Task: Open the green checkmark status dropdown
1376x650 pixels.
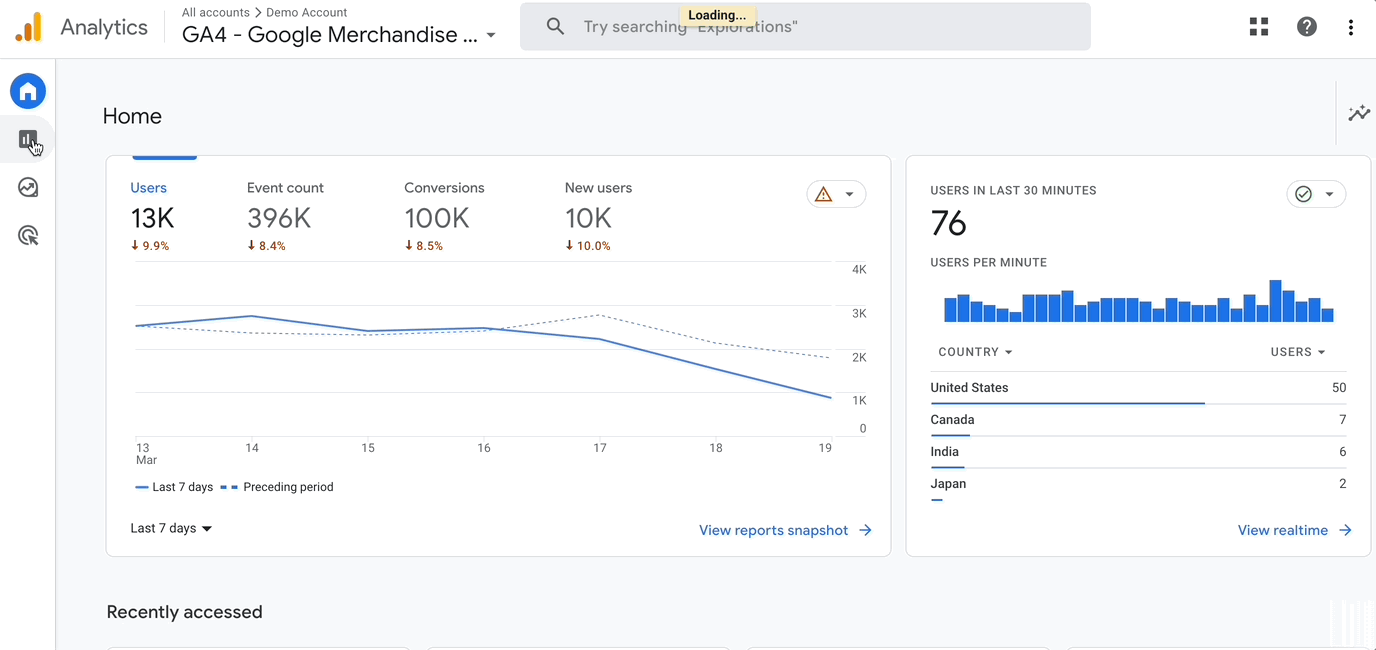Action: coord(1315,194)
